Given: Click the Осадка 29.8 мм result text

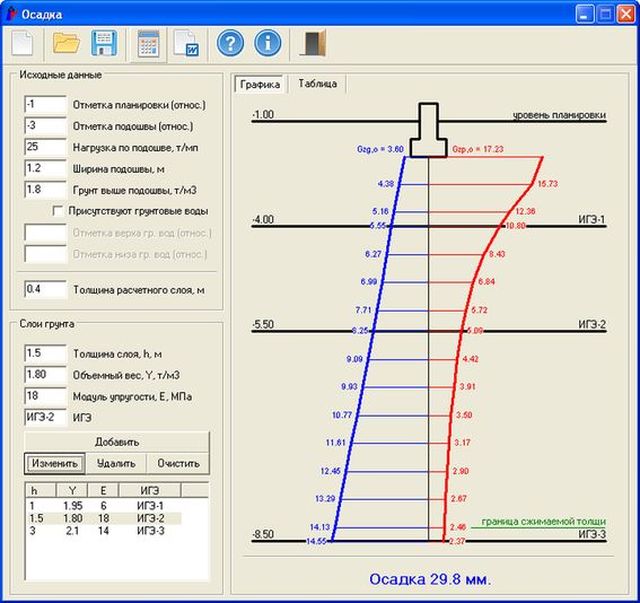Looking at the screenshot, I should click(x=430, y=579).
